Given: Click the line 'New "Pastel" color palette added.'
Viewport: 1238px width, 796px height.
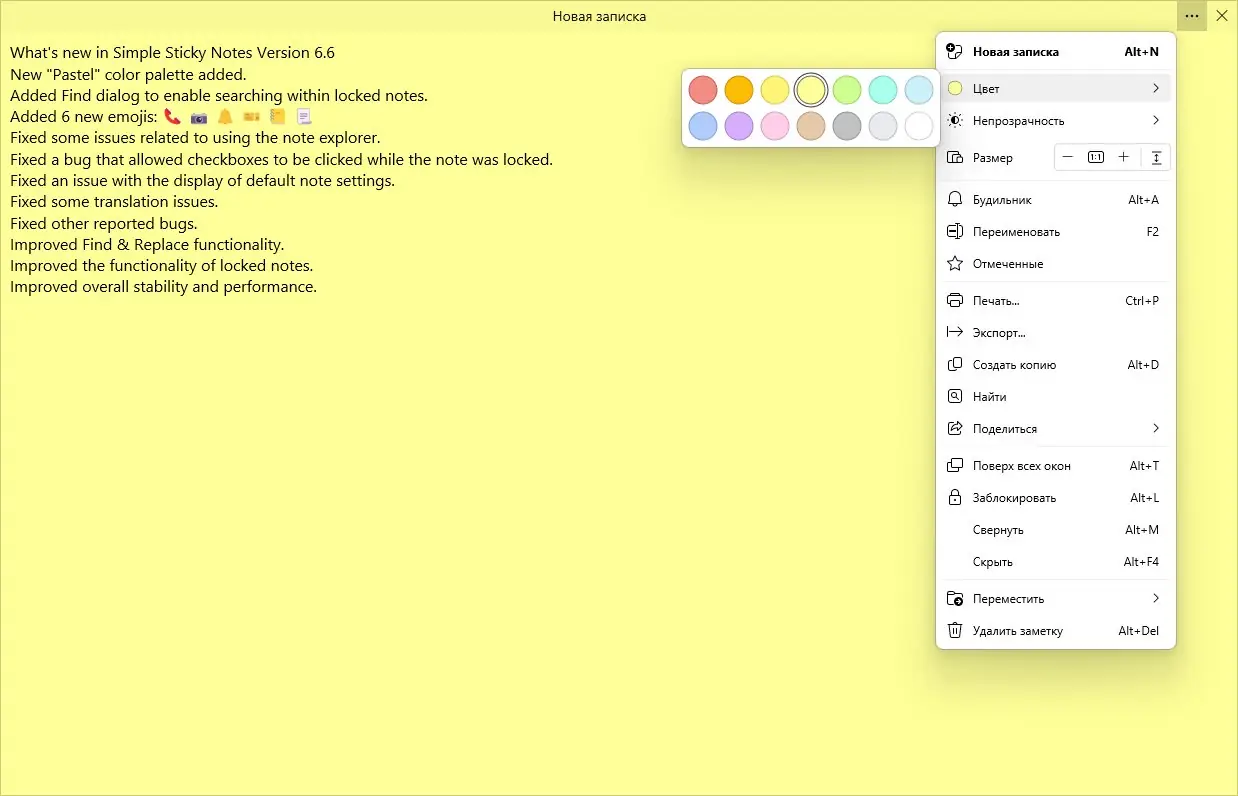Looking at the screenshot, I should click(x=128, y=74).
